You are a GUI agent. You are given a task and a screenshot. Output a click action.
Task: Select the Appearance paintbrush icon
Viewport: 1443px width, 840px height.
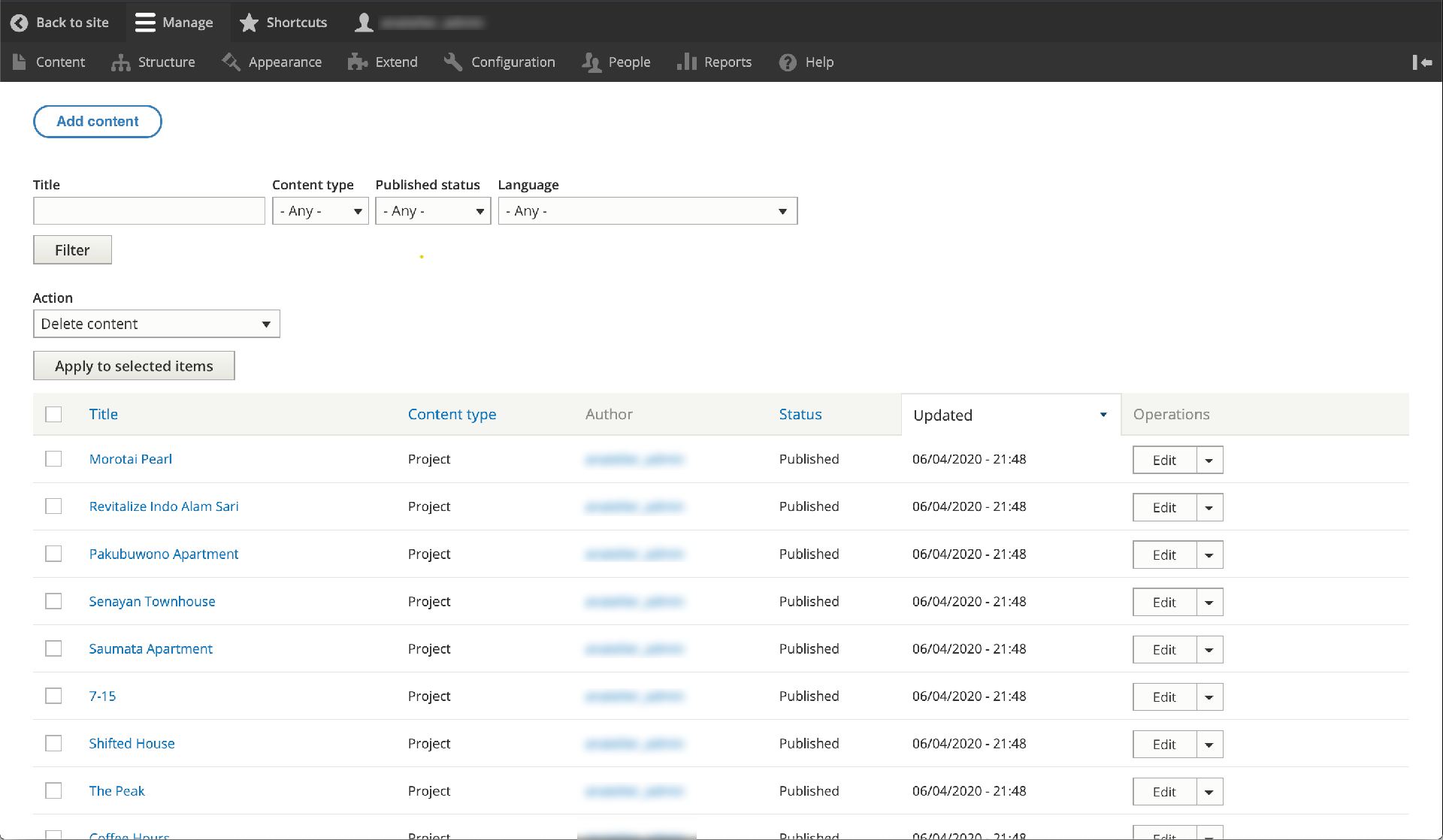pos(231,62)
